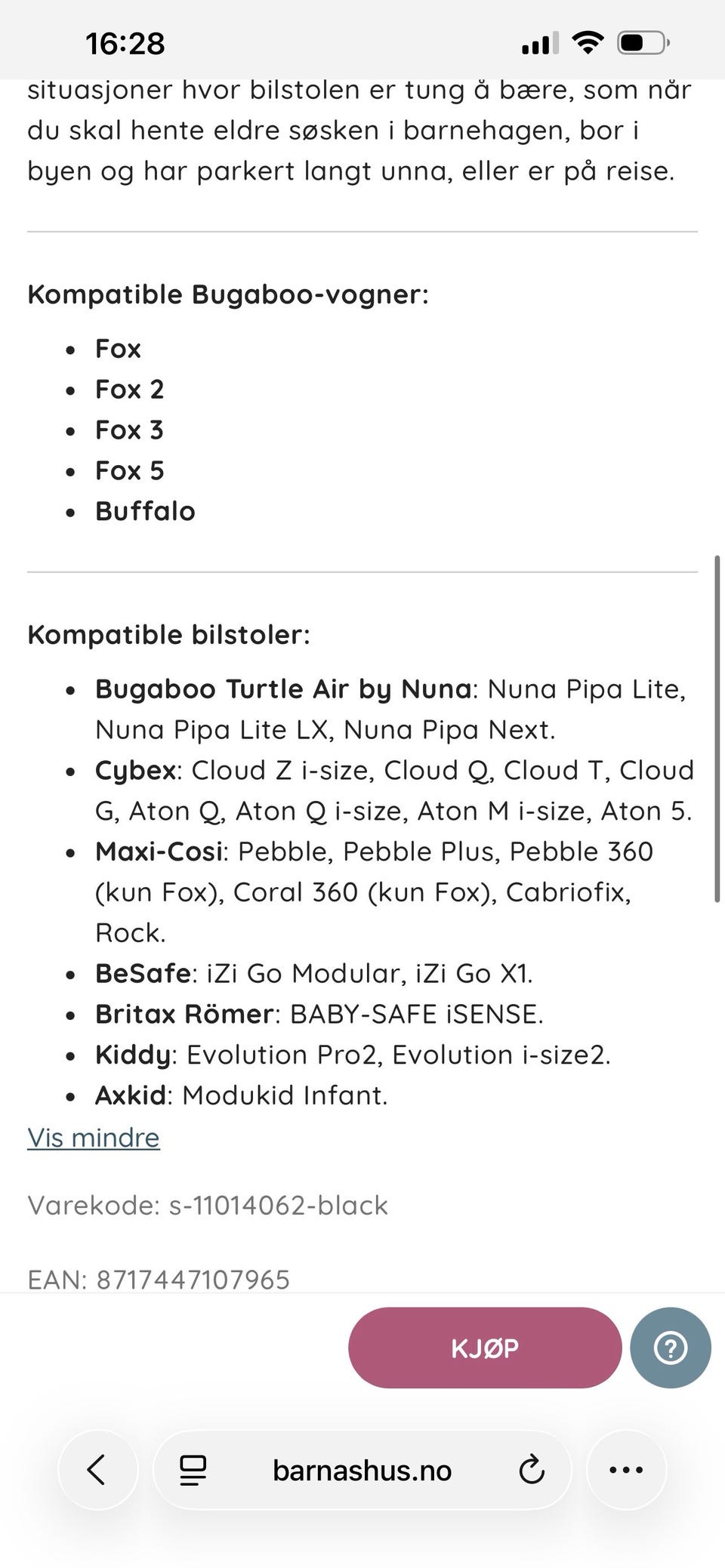Tap the cellular signal bars icon
725x1568 pixels.
pos(540,44)
